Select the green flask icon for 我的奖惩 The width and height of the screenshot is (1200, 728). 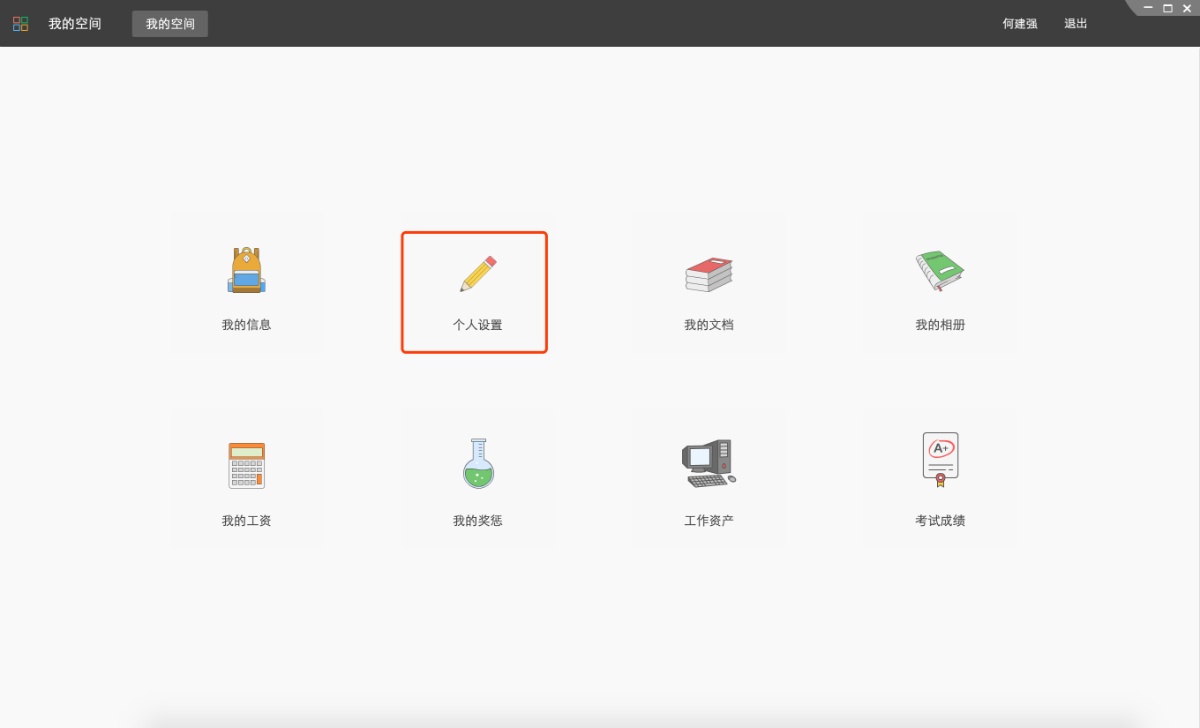(478, 464)
